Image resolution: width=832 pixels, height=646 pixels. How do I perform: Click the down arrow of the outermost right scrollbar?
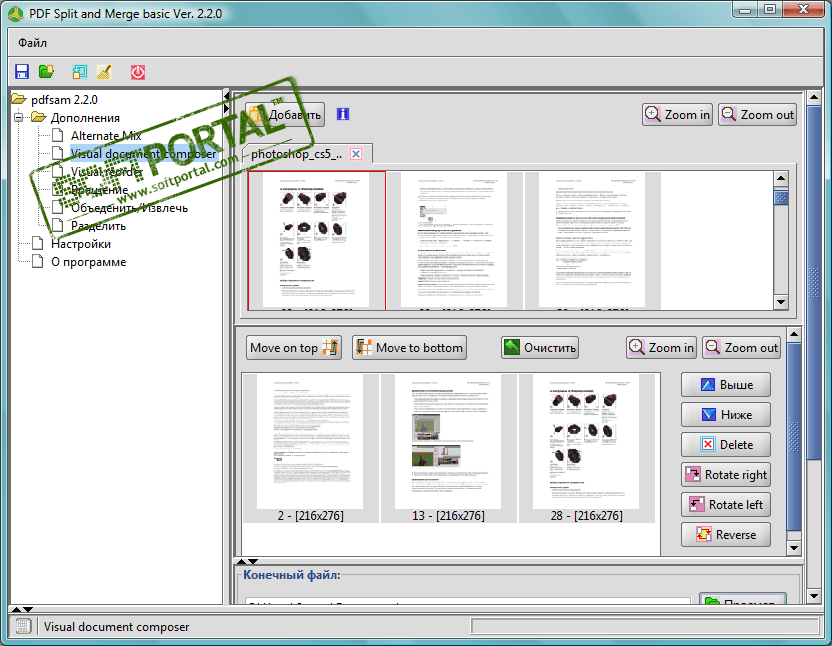[814, 596]
